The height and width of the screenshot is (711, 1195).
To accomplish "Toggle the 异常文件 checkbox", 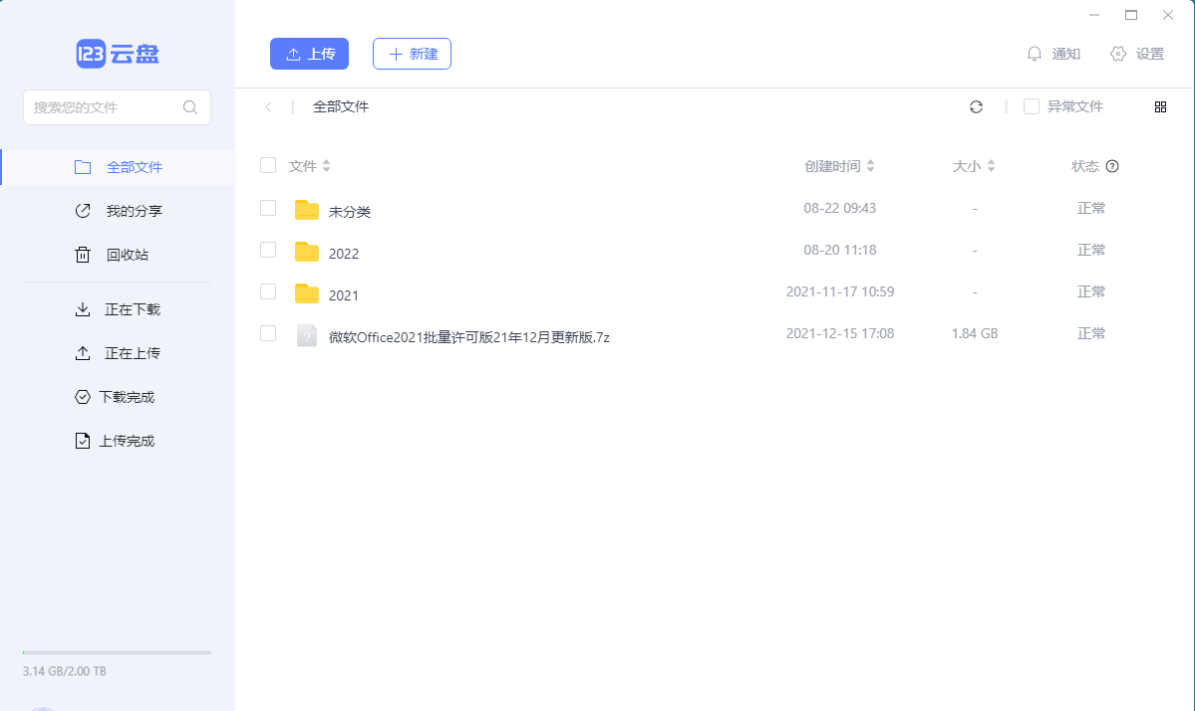I will click(1031, 107).
